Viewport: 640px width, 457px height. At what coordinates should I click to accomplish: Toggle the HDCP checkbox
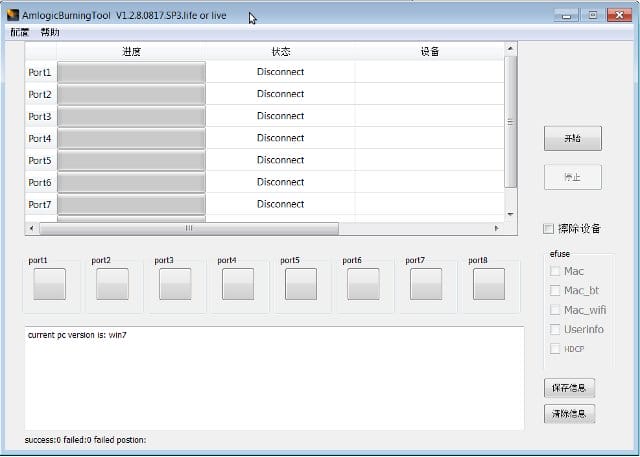pos(555,349)
